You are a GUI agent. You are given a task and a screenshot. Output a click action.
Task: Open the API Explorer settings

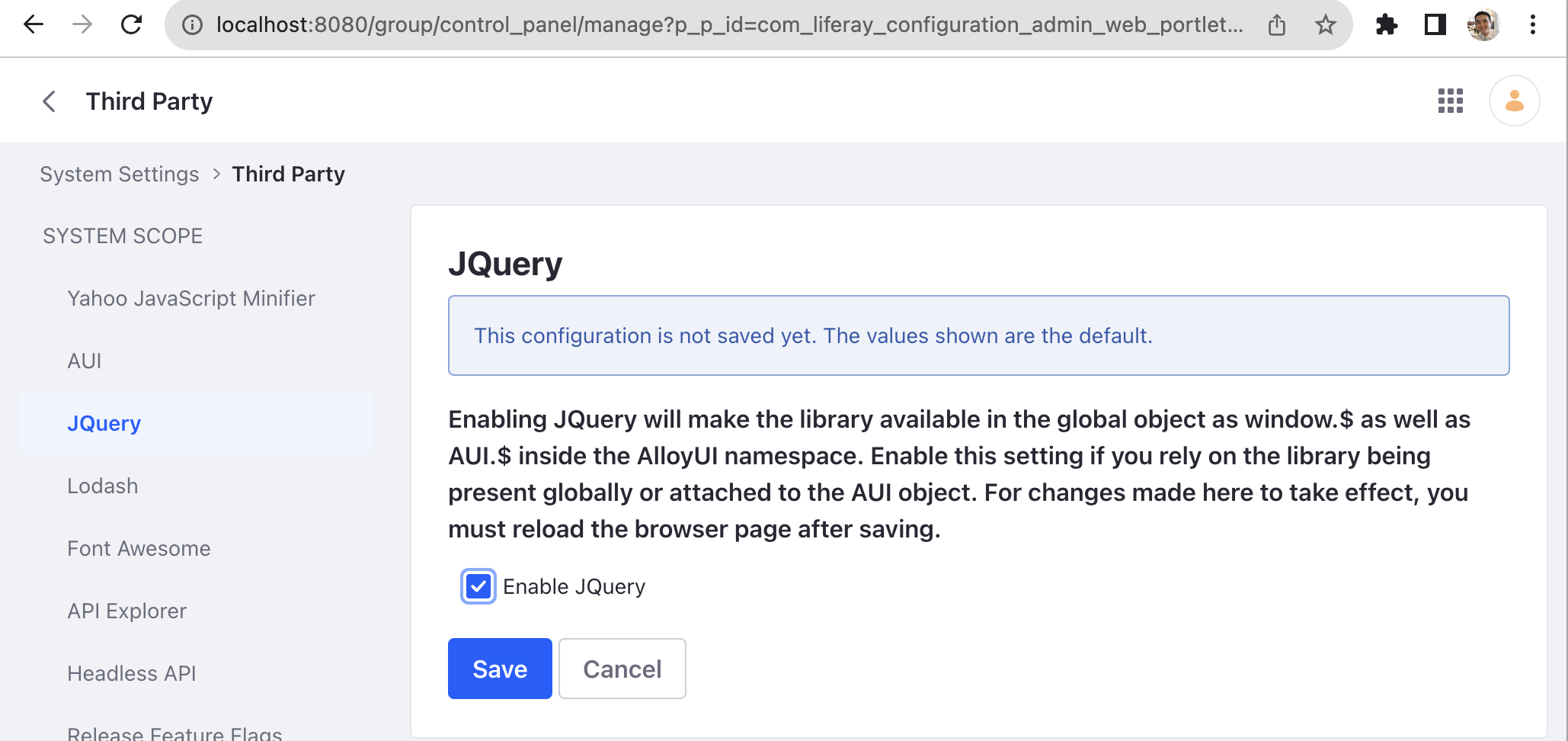coord(126,611)
